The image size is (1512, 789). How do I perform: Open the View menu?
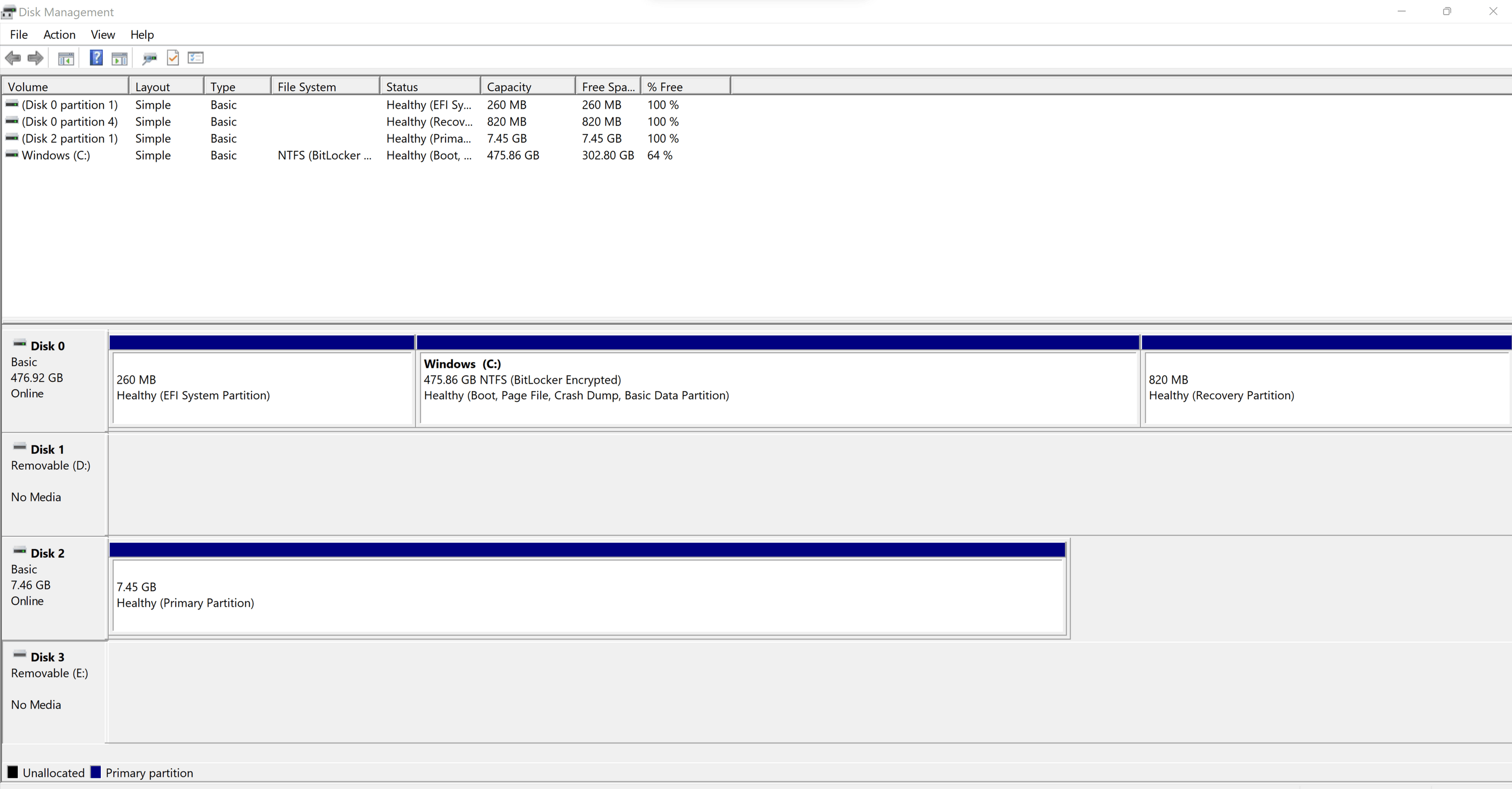[103, 35]
